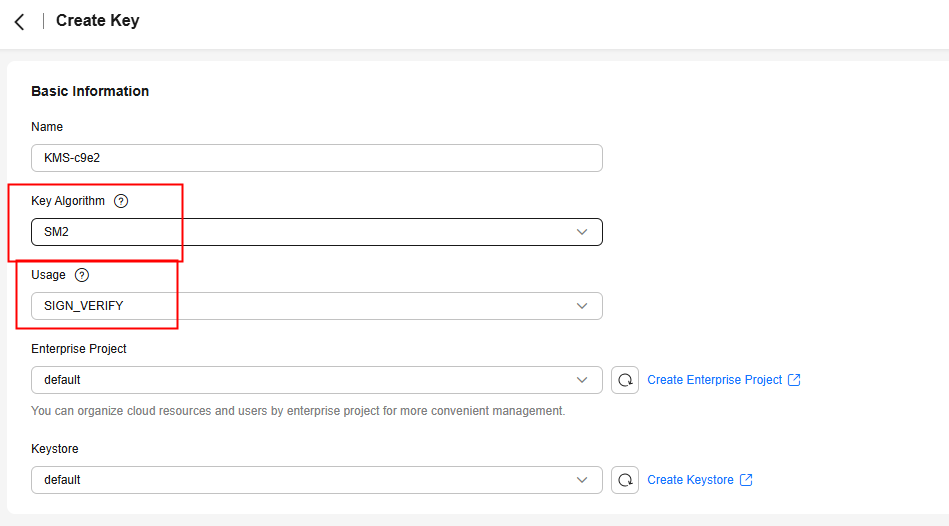
Task: Open the Usage help question mark icon
Action: point(82,275)
